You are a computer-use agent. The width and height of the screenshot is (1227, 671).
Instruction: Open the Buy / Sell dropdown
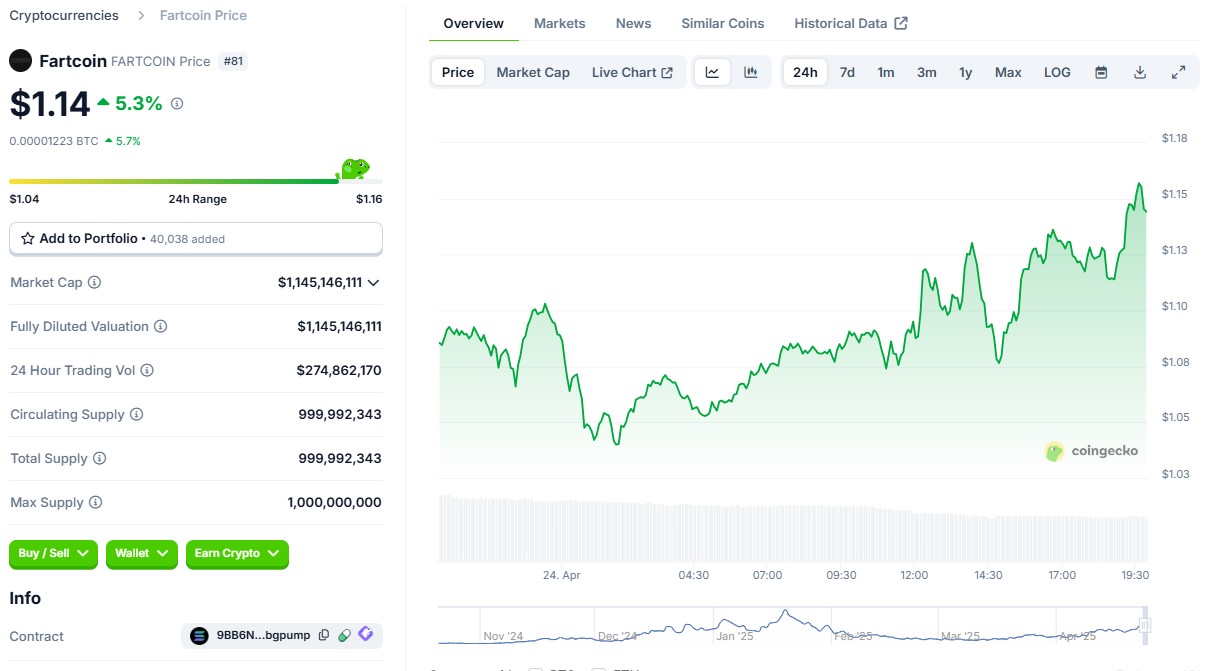[x=54, y=554]
